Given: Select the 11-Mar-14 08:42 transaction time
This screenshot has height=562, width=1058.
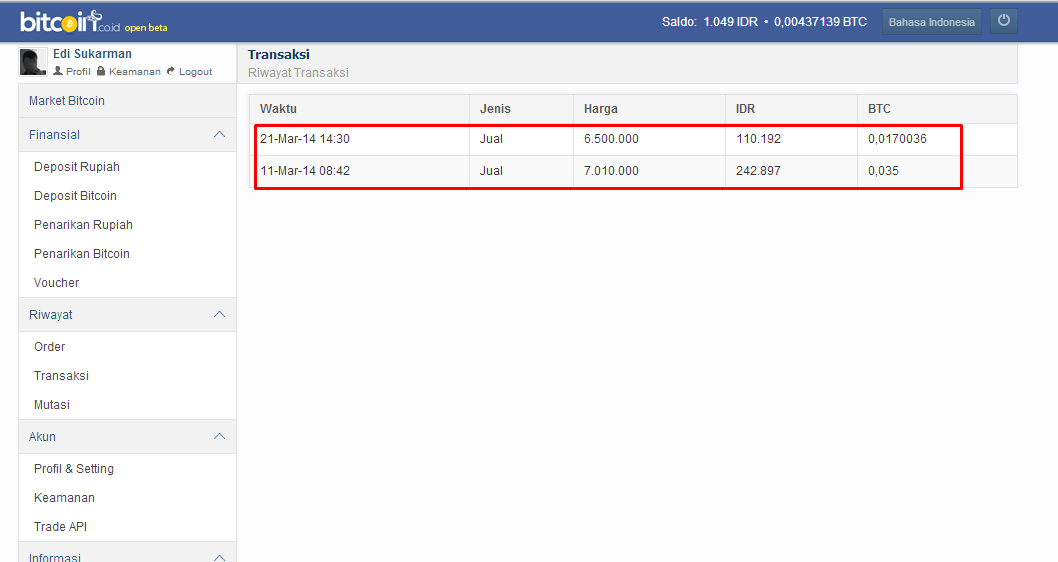Looking at the screenshot, I should pos(305,171).
